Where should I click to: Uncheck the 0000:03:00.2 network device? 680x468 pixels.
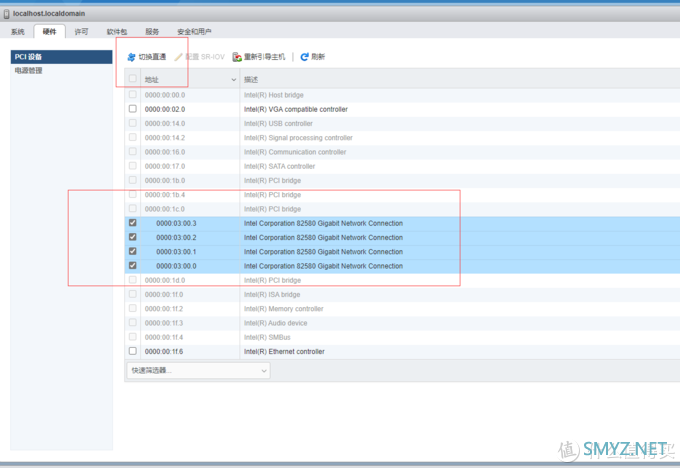(133, 237)
